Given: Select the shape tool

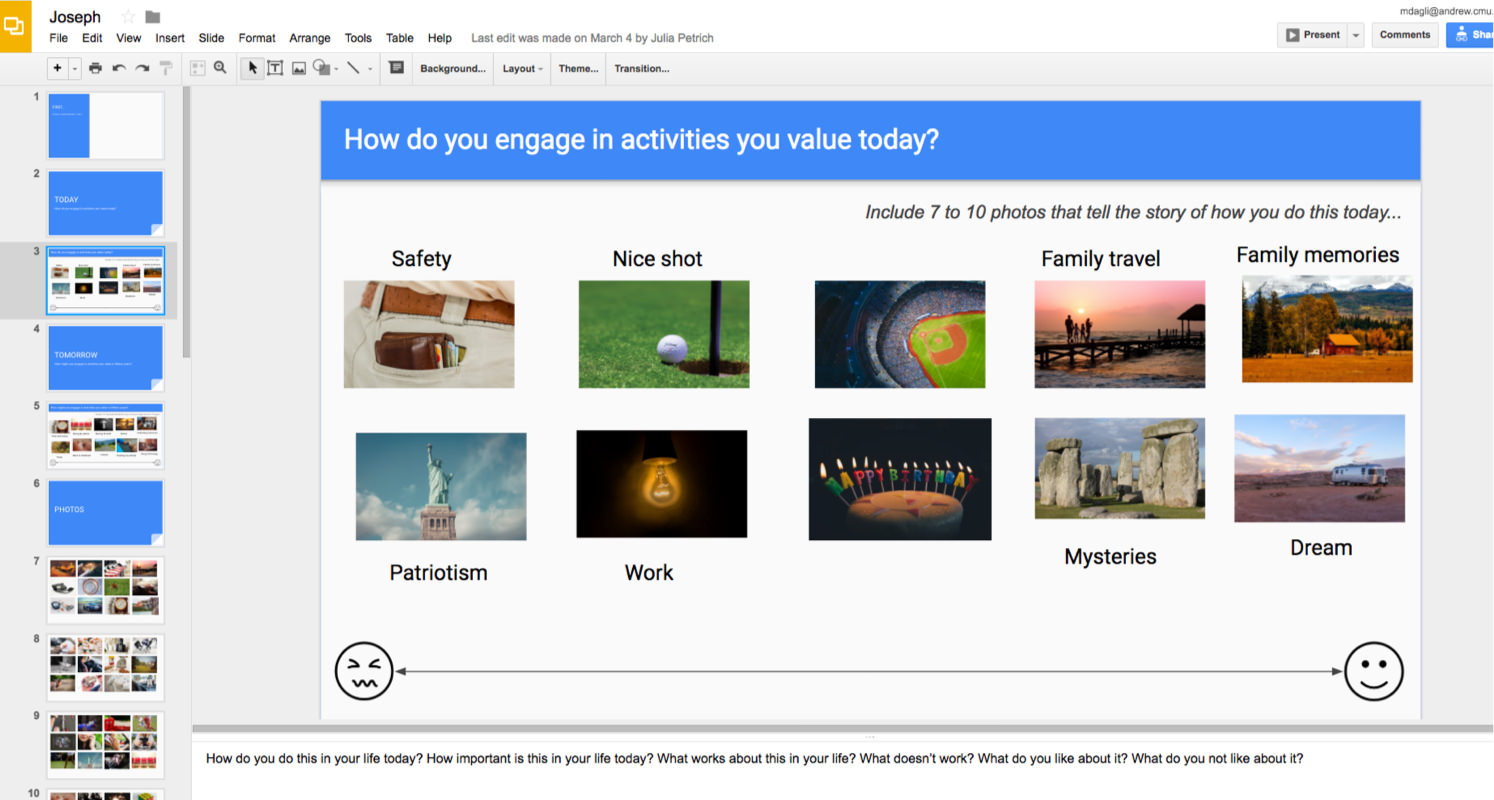Looking at the screenshot, I should pos(321,68).
